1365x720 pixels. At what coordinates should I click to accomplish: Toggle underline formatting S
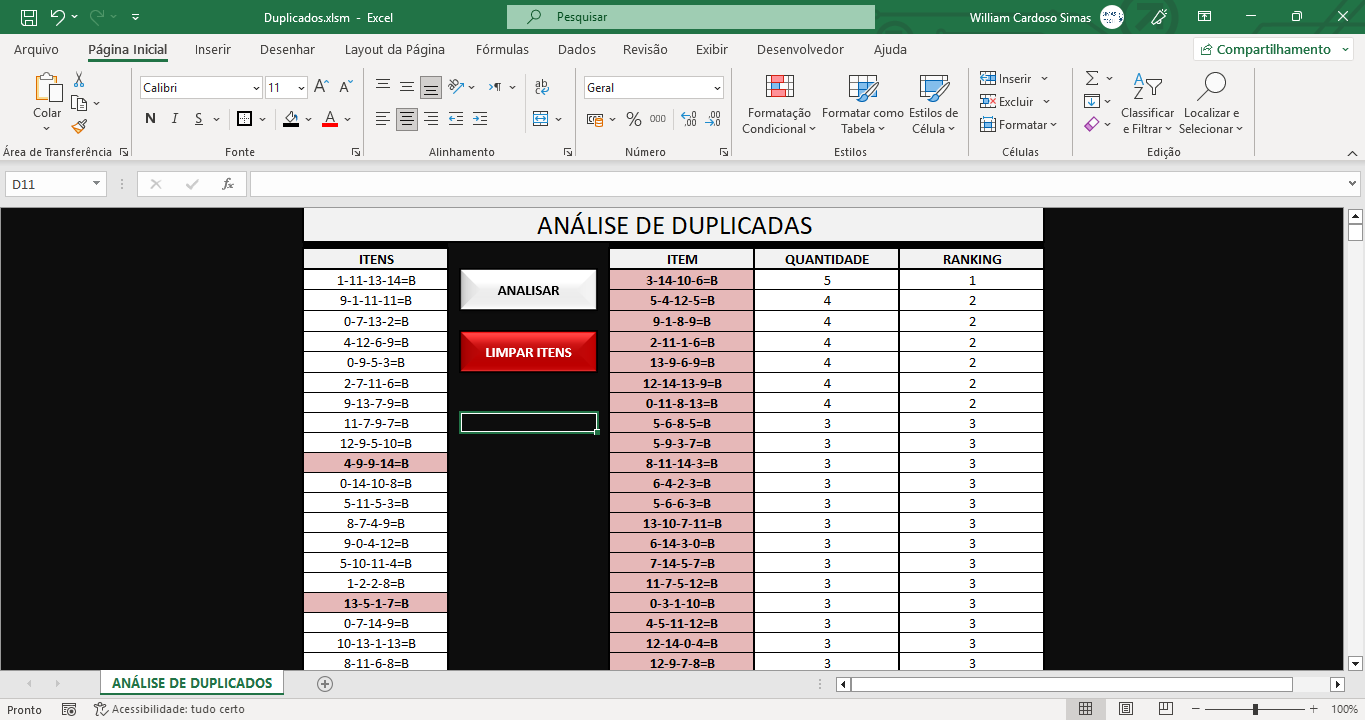coord(199,119)
